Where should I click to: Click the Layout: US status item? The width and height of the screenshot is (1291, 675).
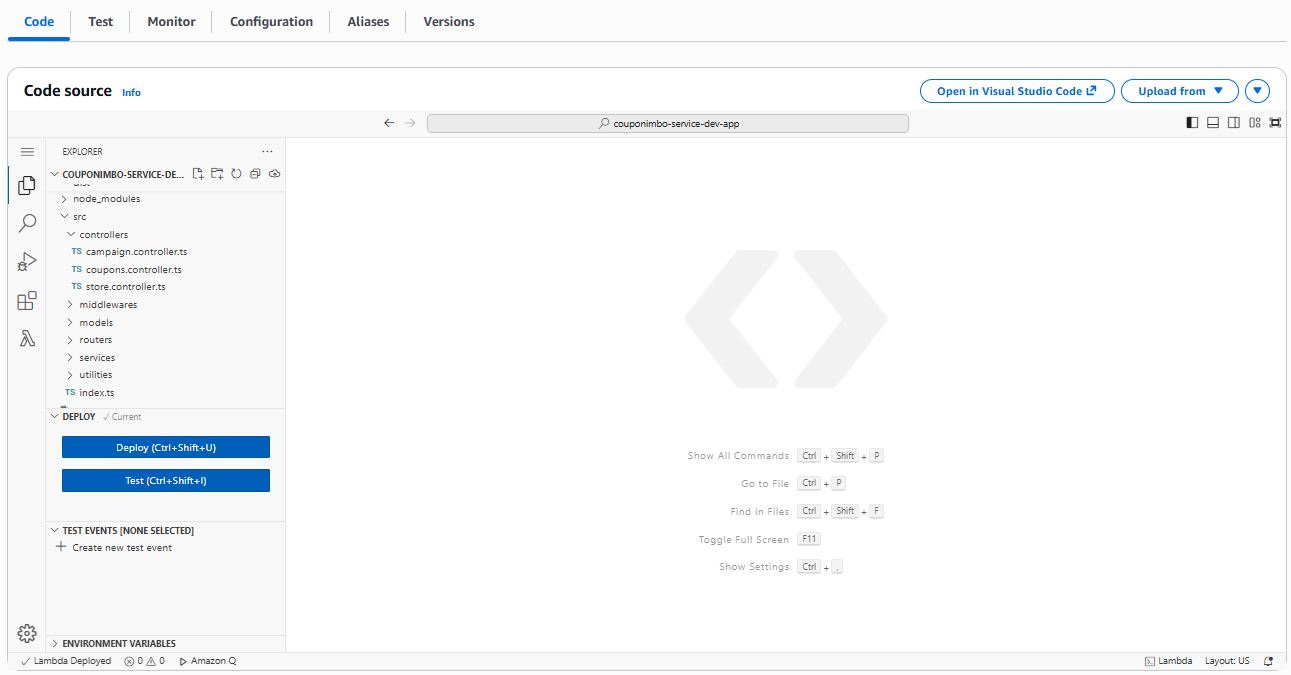point(1227,661)
